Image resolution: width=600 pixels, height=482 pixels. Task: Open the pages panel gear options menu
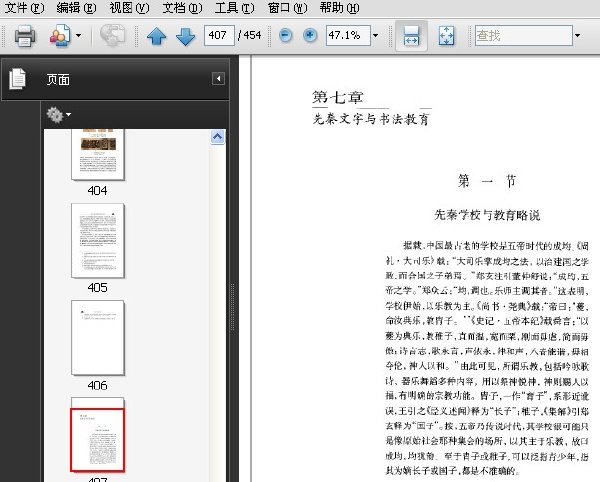click(59, 114)
